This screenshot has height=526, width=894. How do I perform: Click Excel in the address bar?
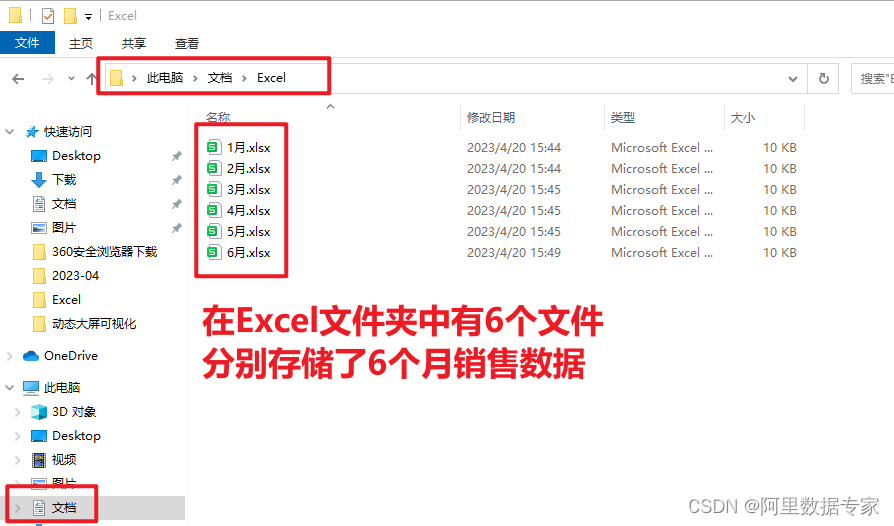[x=271, y=78]
